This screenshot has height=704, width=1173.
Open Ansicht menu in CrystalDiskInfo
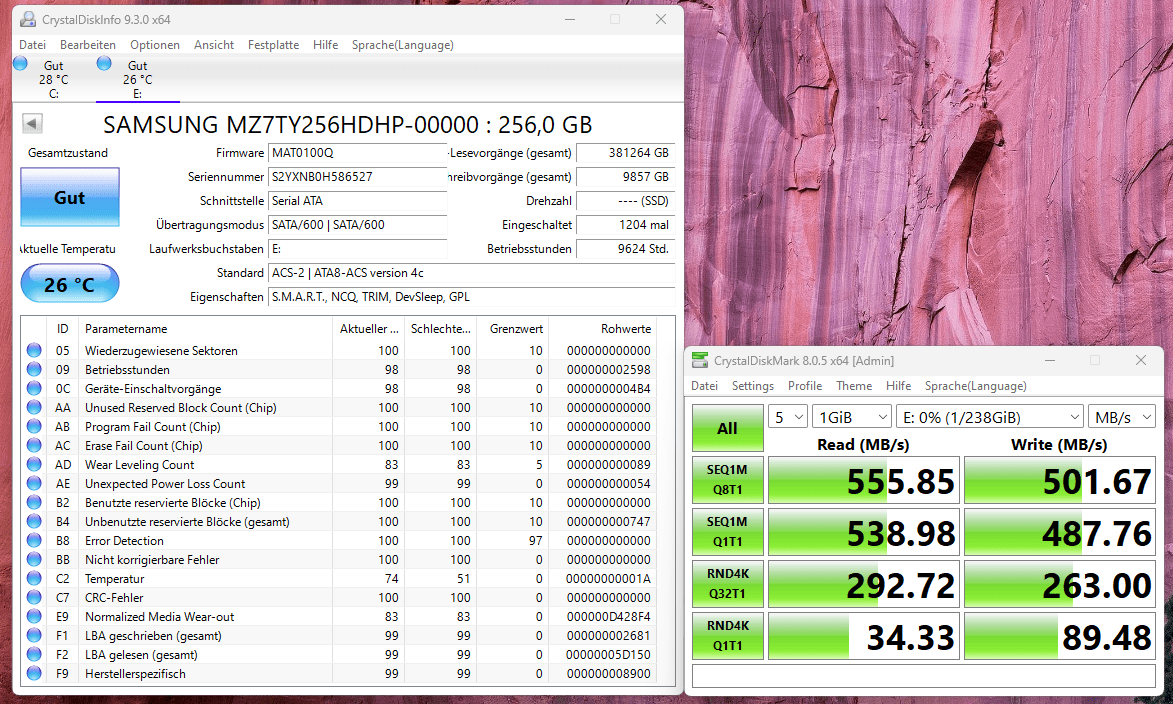click(214, 45)
